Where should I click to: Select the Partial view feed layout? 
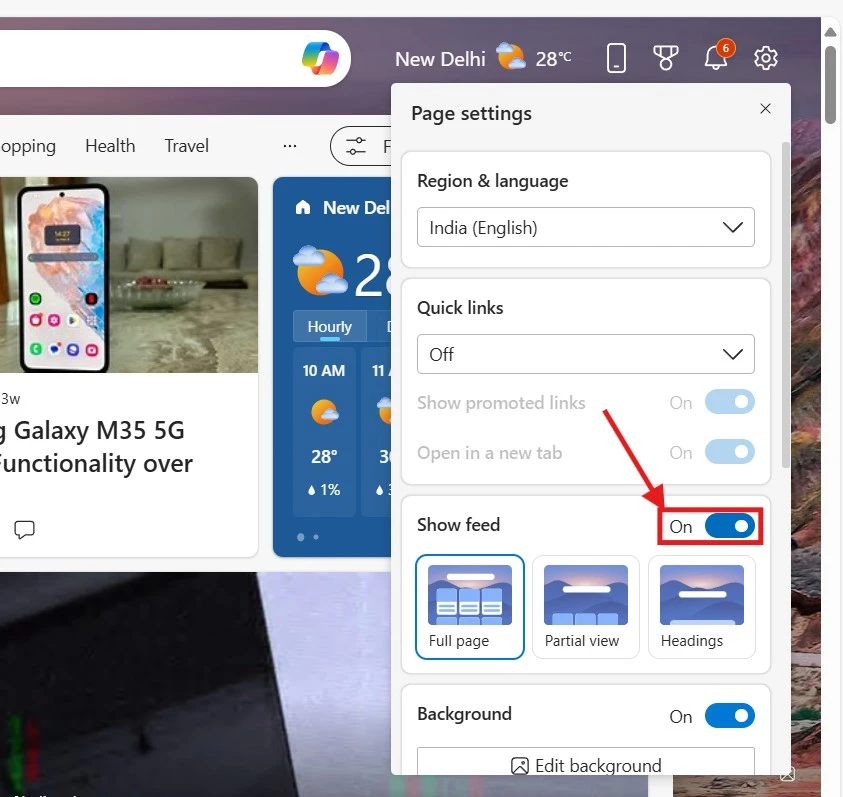tap(586, 607)
